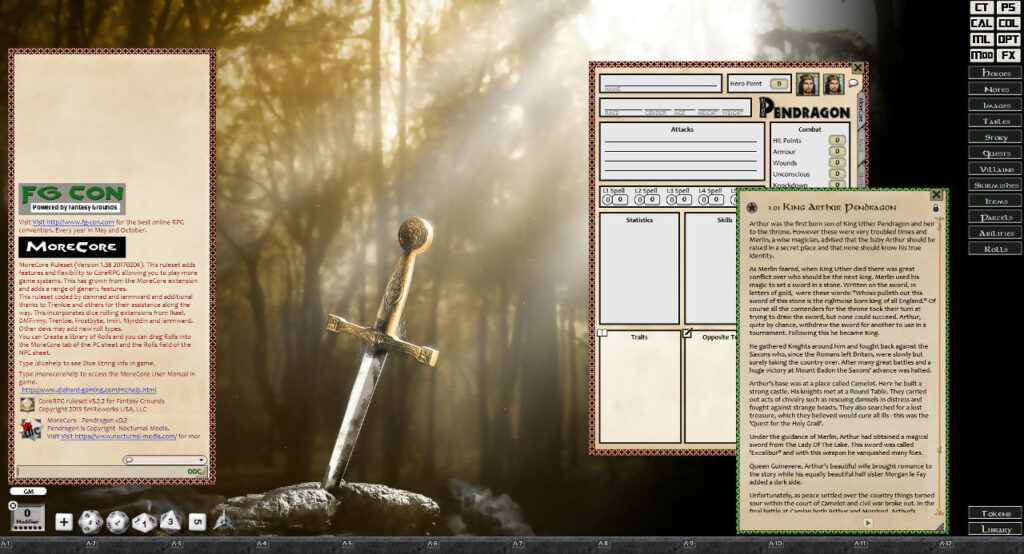The image size is (1024, 554).
Task: Click the speech bubble icon on sheet
Action: click(x=853, y=84)
